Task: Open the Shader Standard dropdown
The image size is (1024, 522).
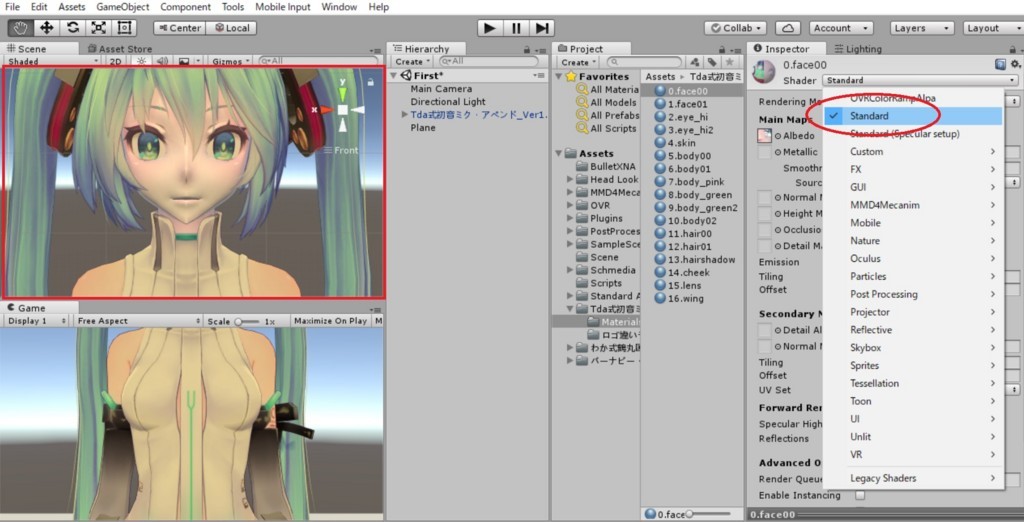Action: pyautogui.click(x=920, y=80)
